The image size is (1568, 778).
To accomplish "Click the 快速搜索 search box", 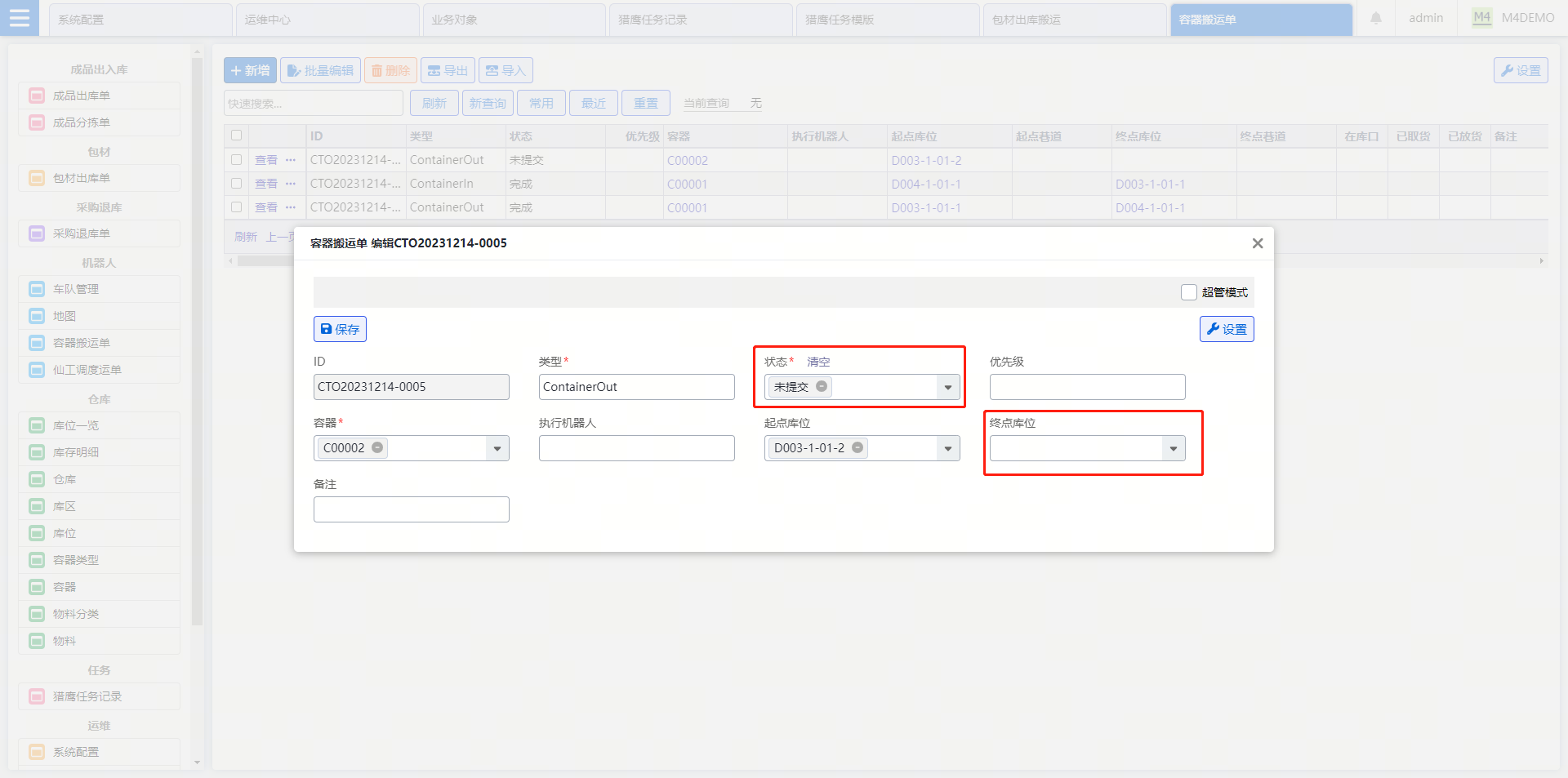I will 314,103.
